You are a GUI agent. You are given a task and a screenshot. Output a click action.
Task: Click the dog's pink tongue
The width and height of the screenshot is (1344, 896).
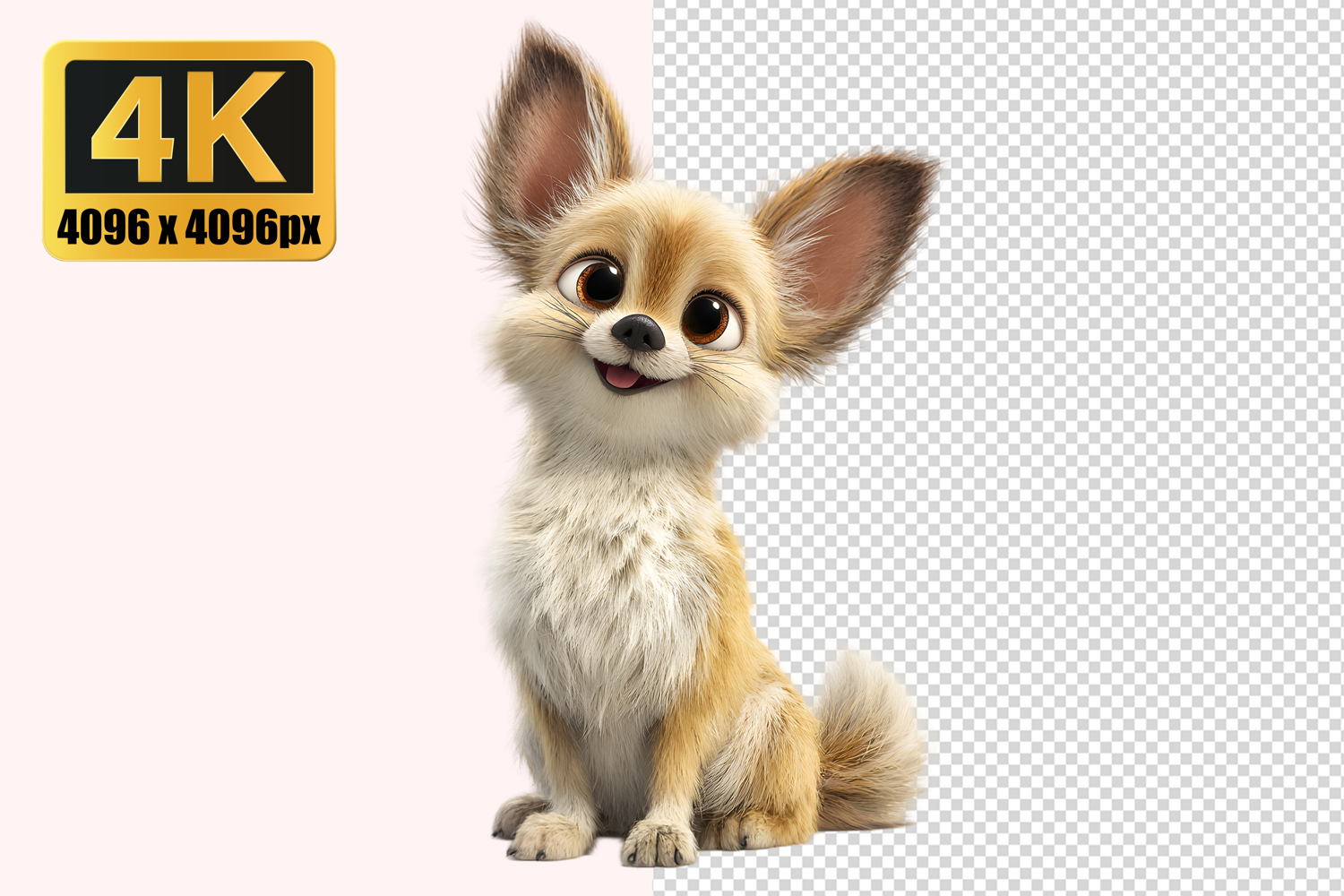(620, 378)
